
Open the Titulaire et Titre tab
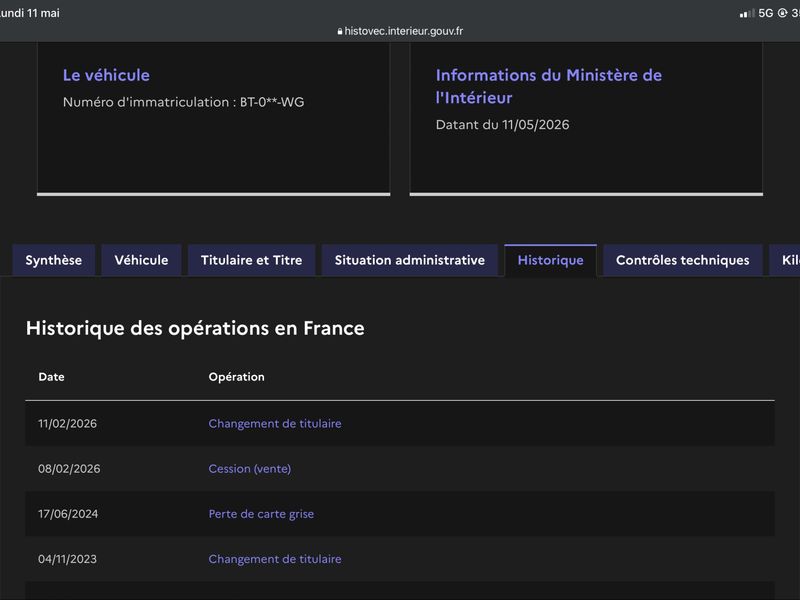coord(252,260)
